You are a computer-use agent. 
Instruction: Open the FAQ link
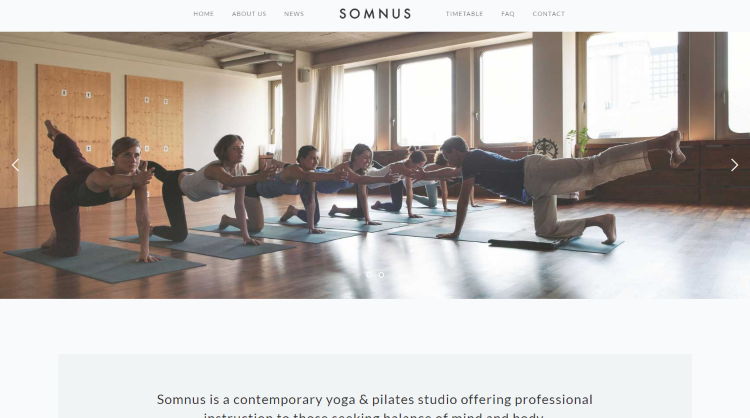508,13
